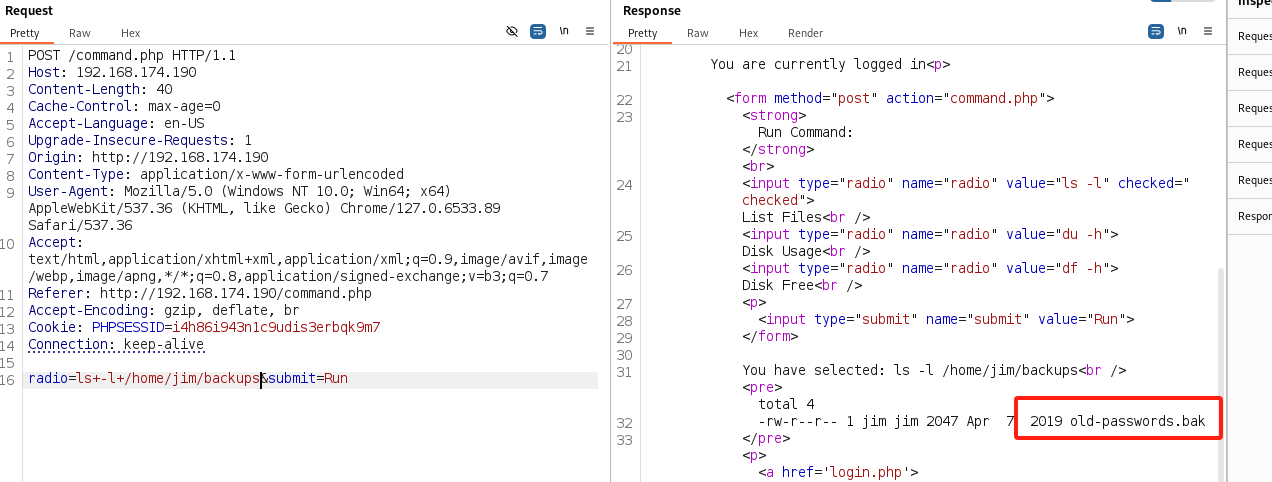This screenshot has width=1272, height=482.
Task: Click the a href='login.php' response line
Action: (x=838, y=472)
